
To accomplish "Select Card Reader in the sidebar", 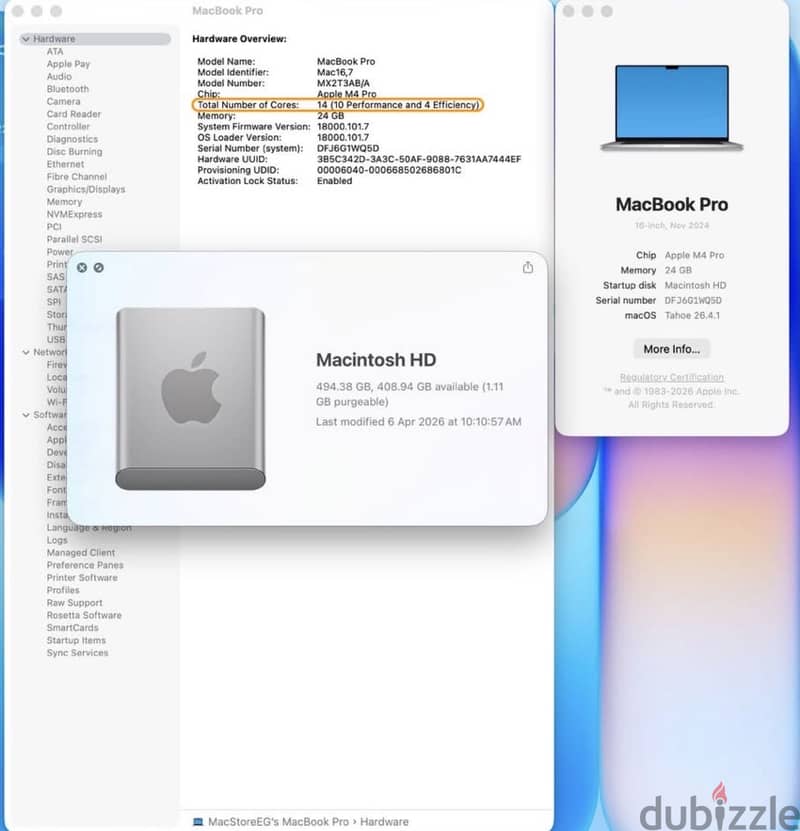I will (74, 114).
